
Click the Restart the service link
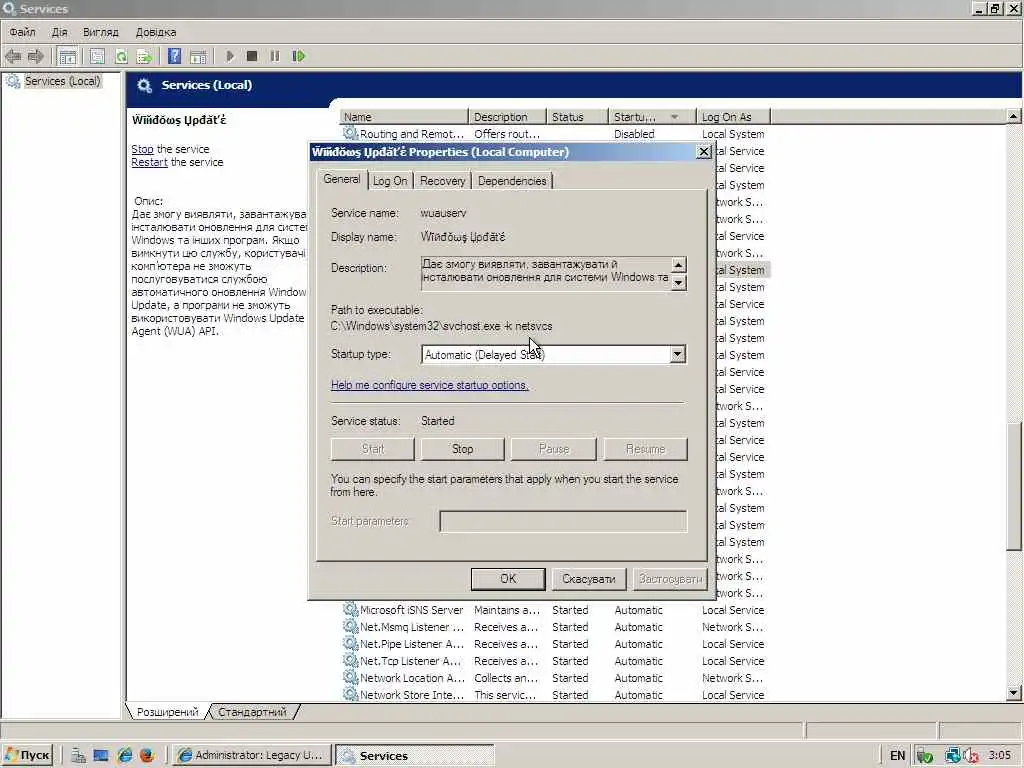coord(150,162)
